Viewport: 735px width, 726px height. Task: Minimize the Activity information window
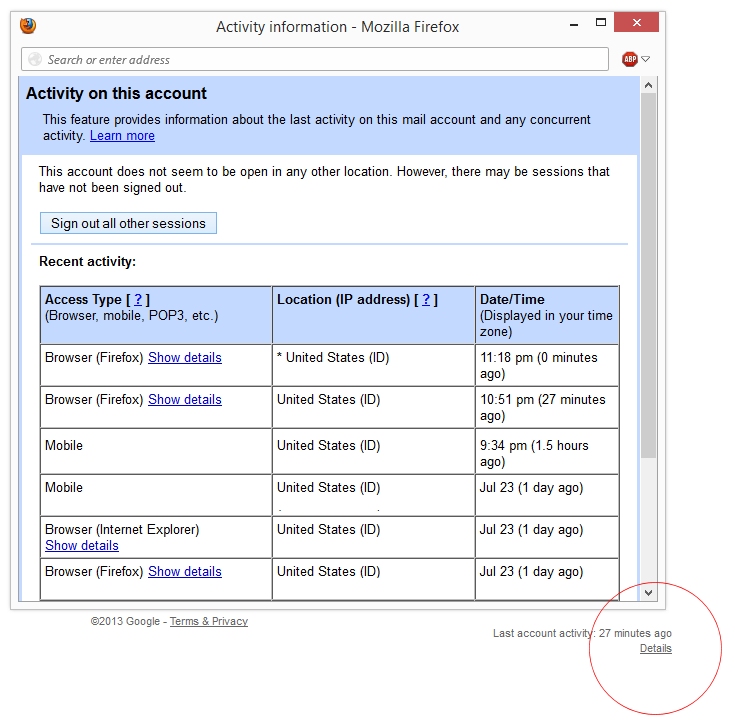[x=574, y=23]
